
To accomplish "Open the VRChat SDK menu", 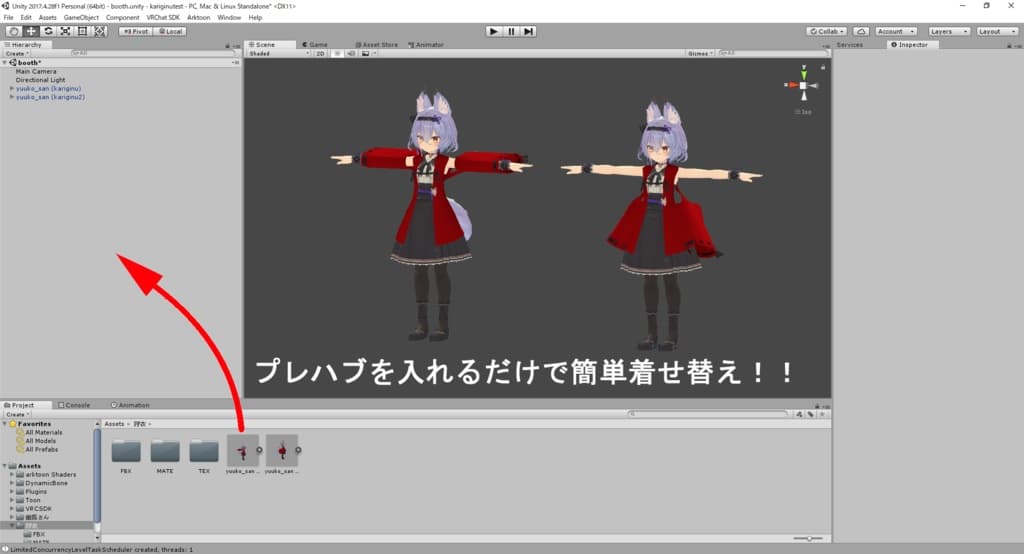I will click(x=163, y=18).
